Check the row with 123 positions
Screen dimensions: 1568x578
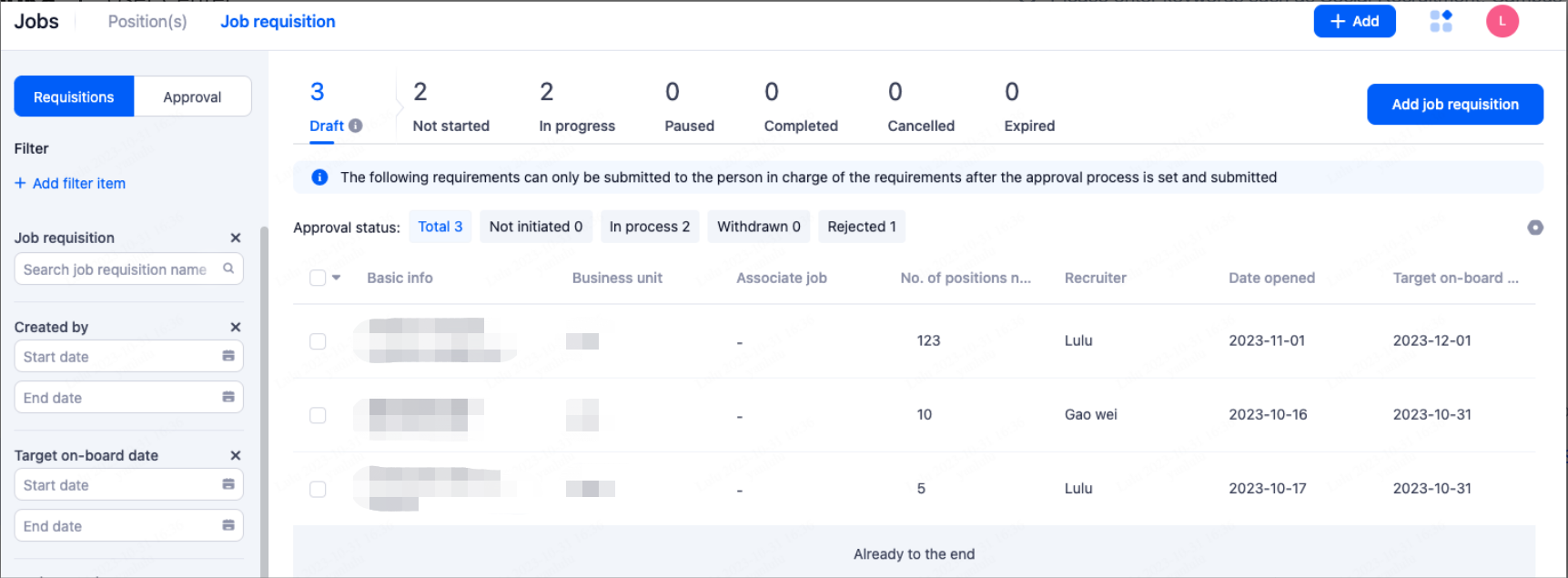tap(318, 341)
